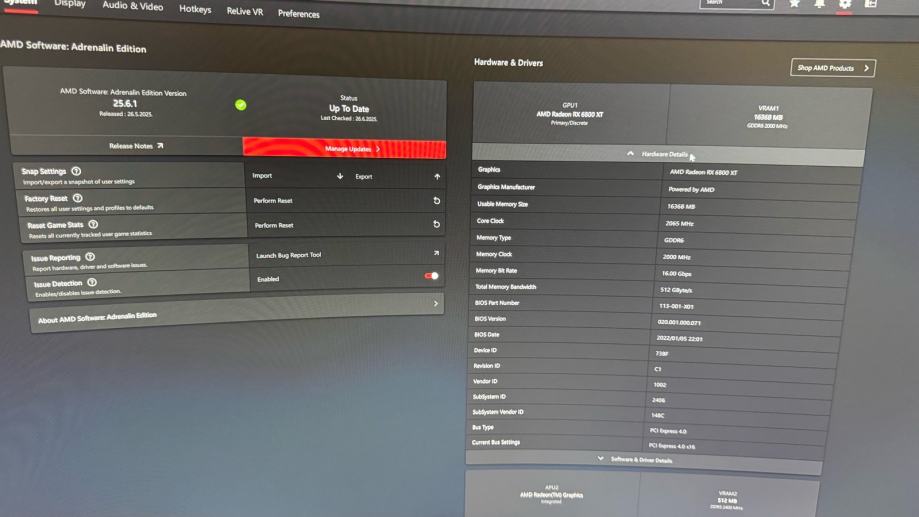Import a settings snapshot
The image size is (919, 517).
[298, 176]
